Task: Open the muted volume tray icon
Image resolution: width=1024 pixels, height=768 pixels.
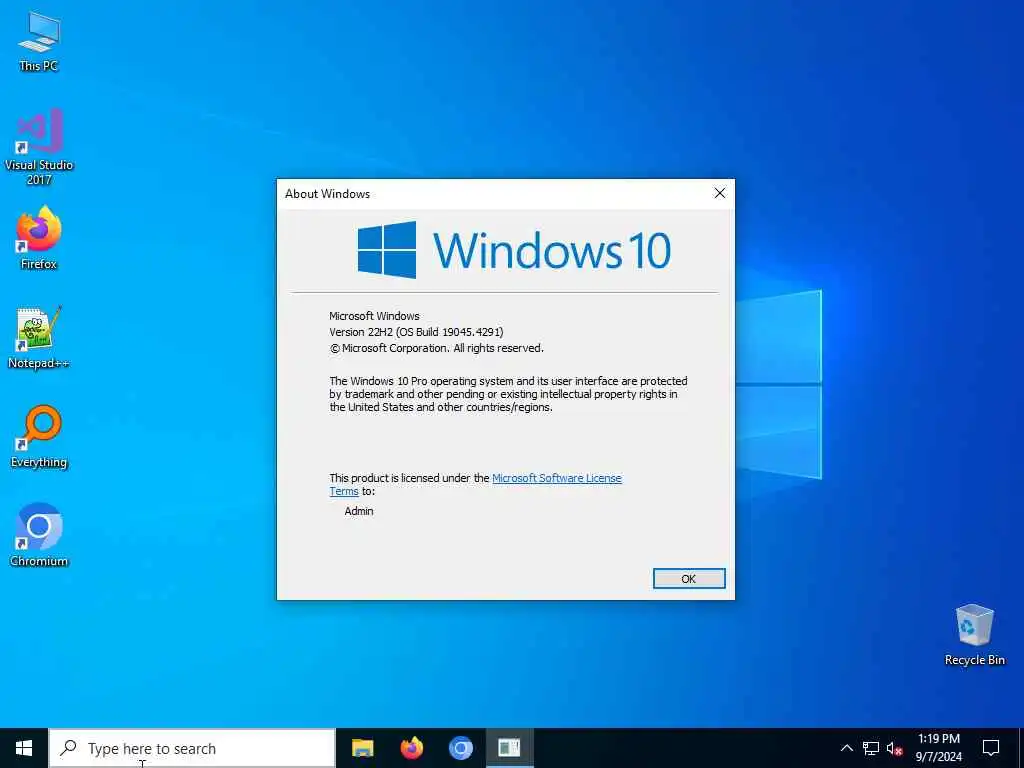Action: pos(894,748)
